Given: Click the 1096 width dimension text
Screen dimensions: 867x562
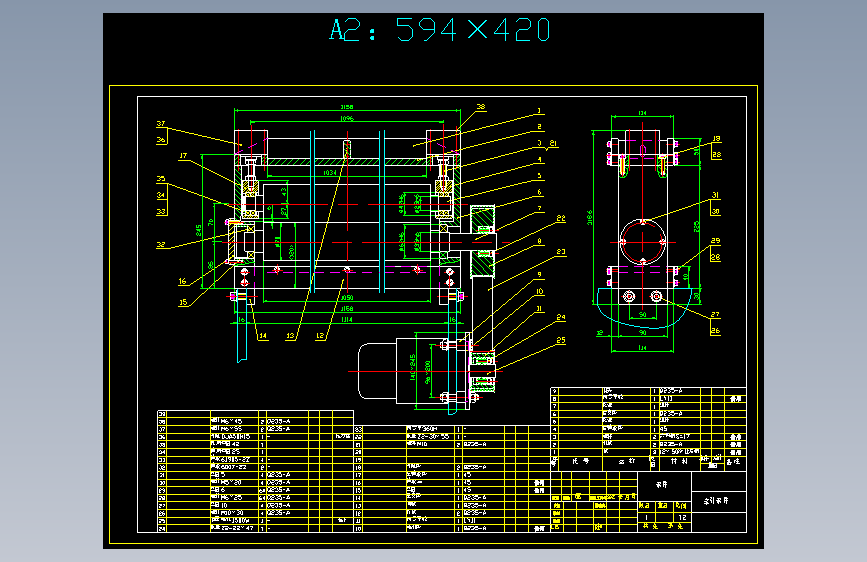Looking at the screenshot, I should coord(347,118).
